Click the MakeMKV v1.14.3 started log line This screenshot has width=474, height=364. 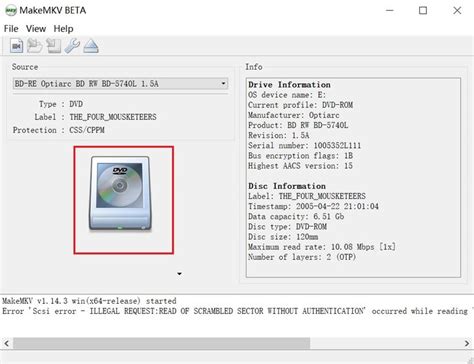pos(89,301)
